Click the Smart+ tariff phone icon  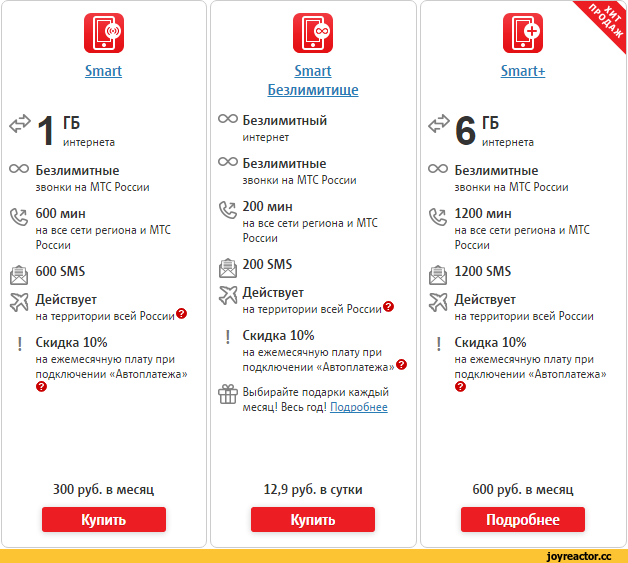[x=523, y=33]
